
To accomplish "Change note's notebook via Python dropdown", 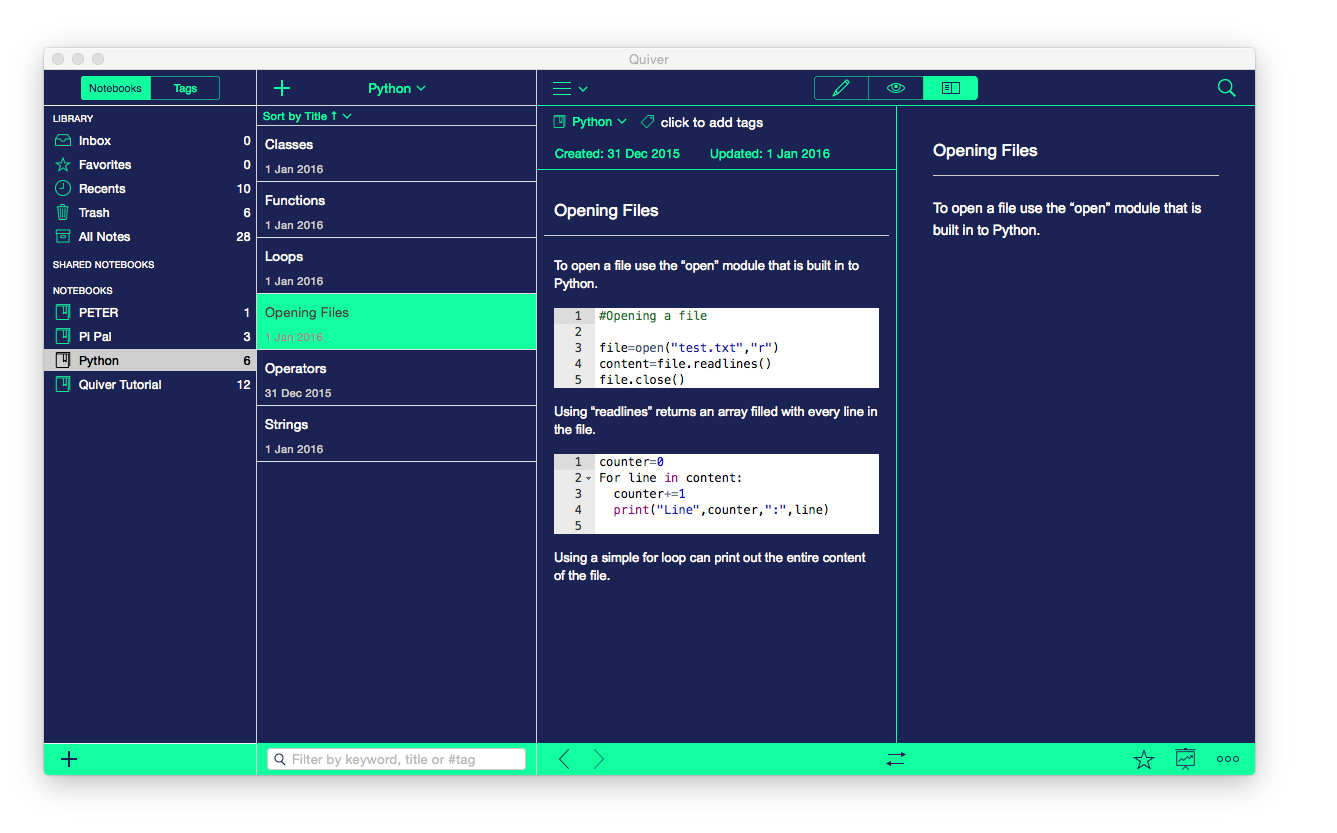I will click(x=591, y=122).
